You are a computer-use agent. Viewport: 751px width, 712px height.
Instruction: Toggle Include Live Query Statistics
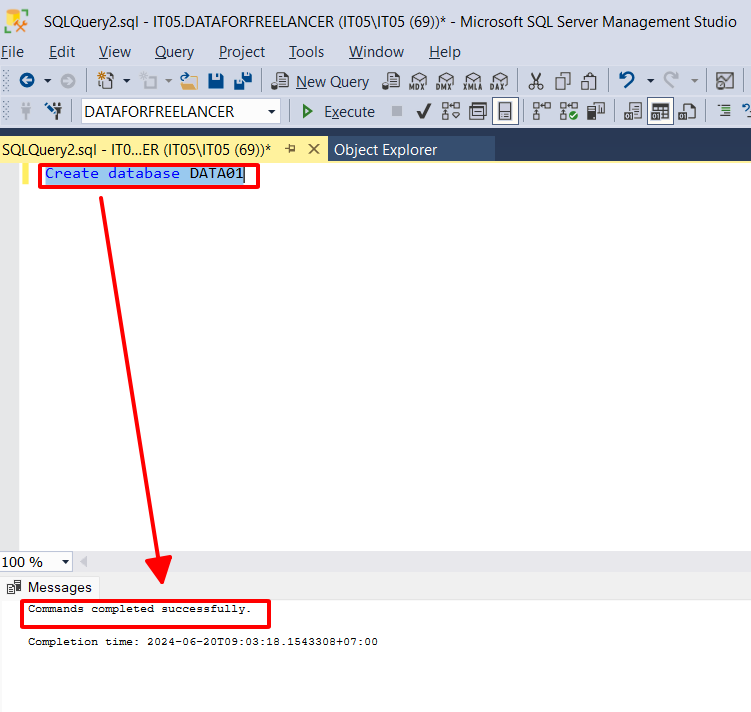pyautogui.click(x=569, y=111)
